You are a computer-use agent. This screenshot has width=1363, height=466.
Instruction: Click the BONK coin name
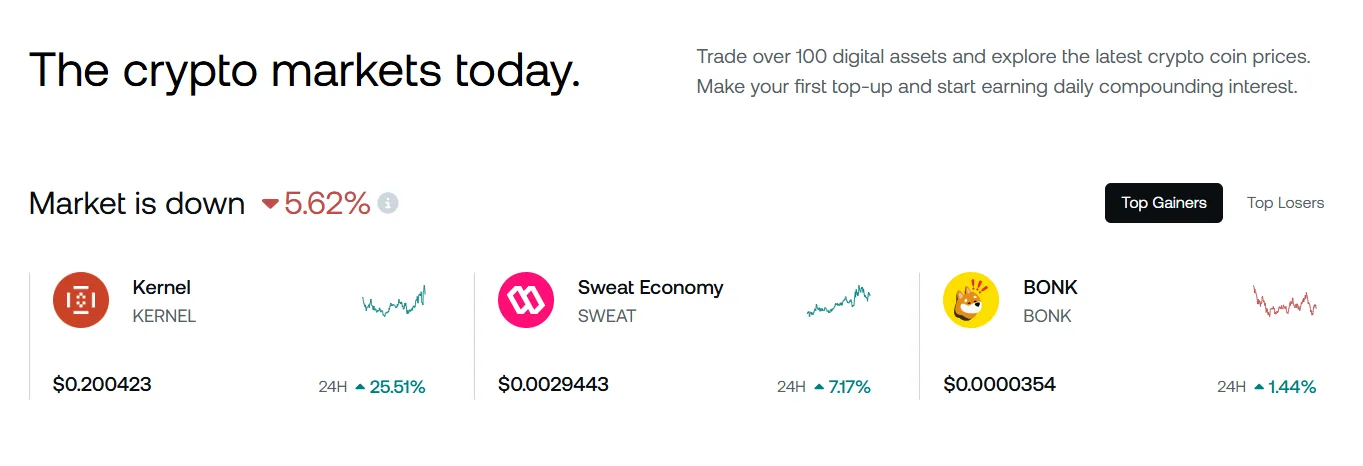[x=1050, y=287]
